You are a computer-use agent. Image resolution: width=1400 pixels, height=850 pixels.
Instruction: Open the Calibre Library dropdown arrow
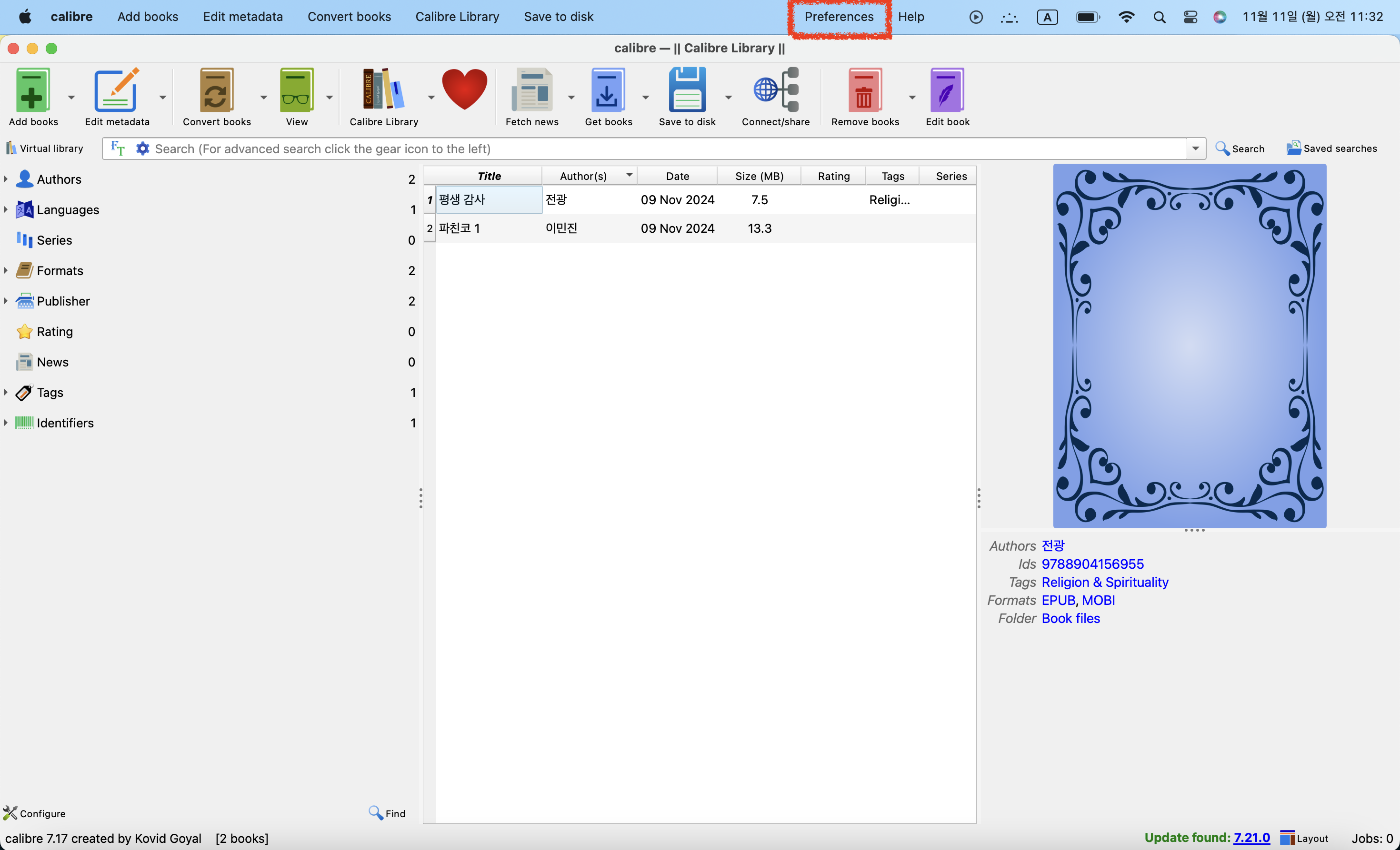(x=431, y=97)
